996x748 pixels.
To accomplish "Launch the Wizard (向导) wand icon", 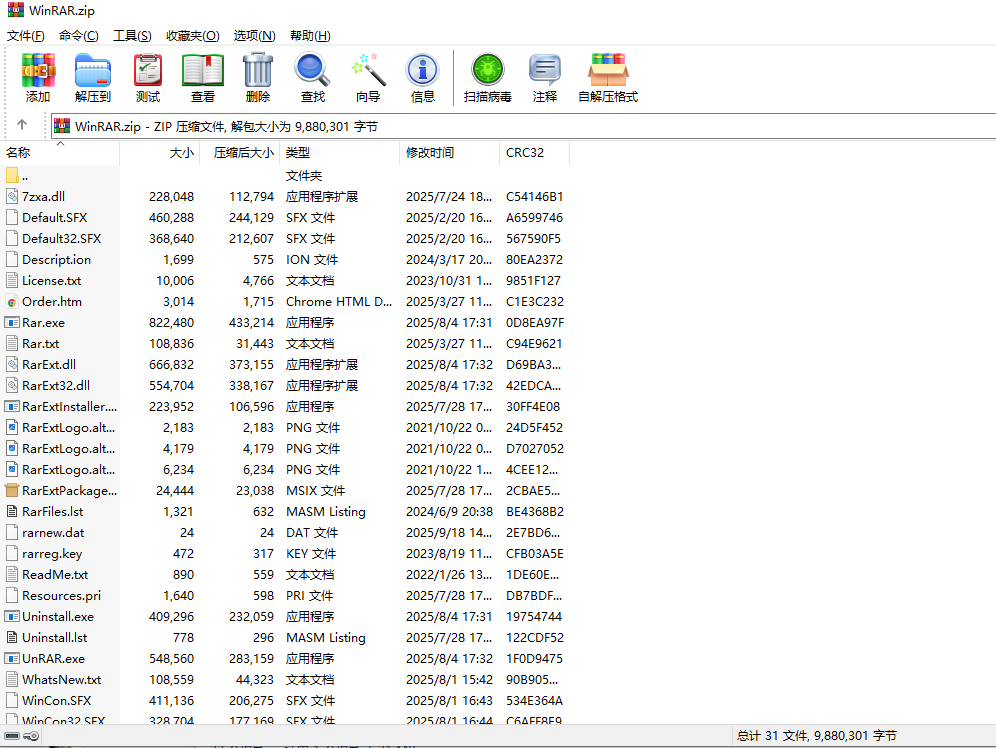I will pos(368,70).
